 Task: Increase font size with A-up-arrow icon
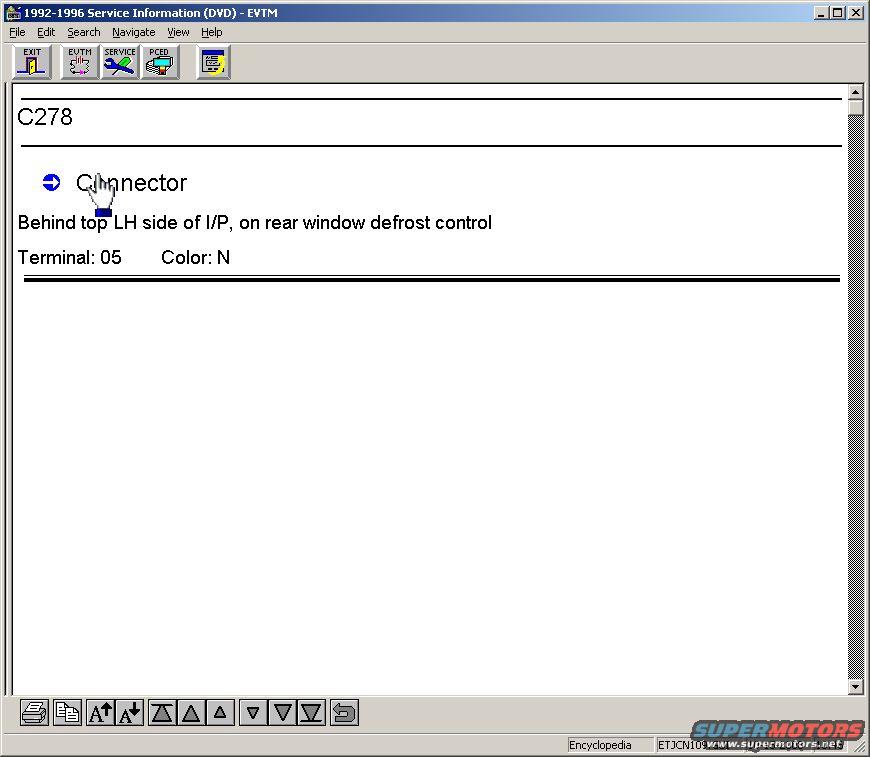101,713
